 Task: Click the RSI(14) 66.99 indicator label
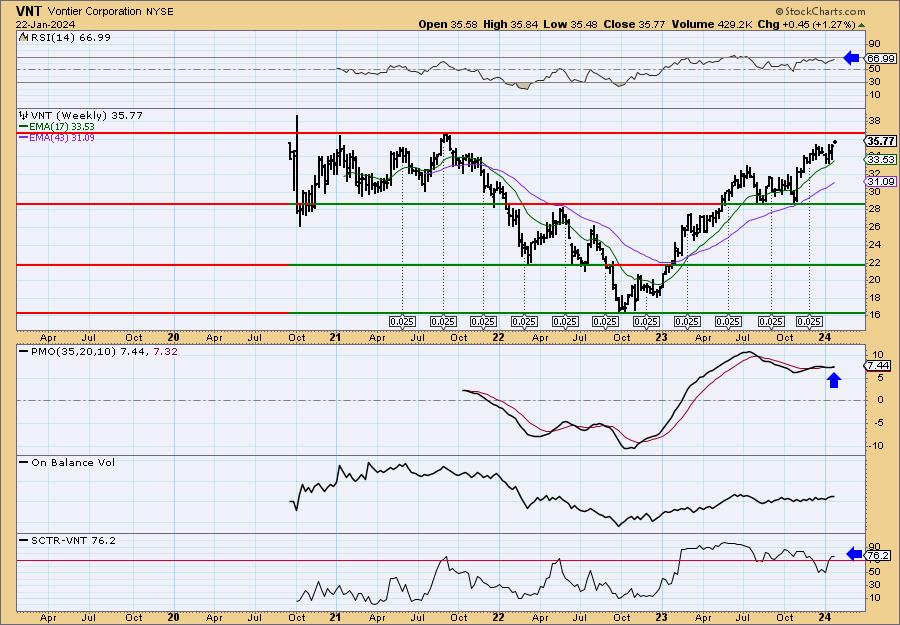pyautogui.click(x=71, y=37)
